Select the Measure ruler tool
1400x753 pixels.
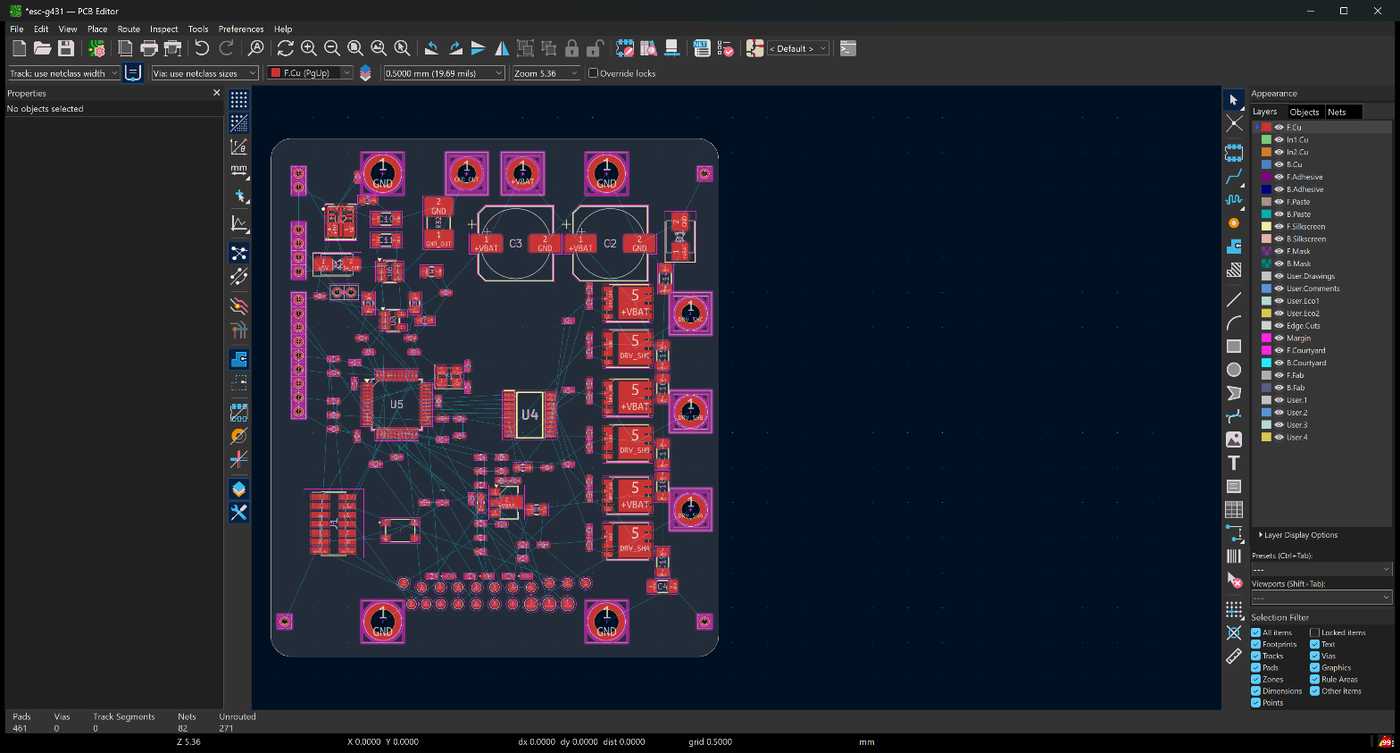coord(1234,656)
